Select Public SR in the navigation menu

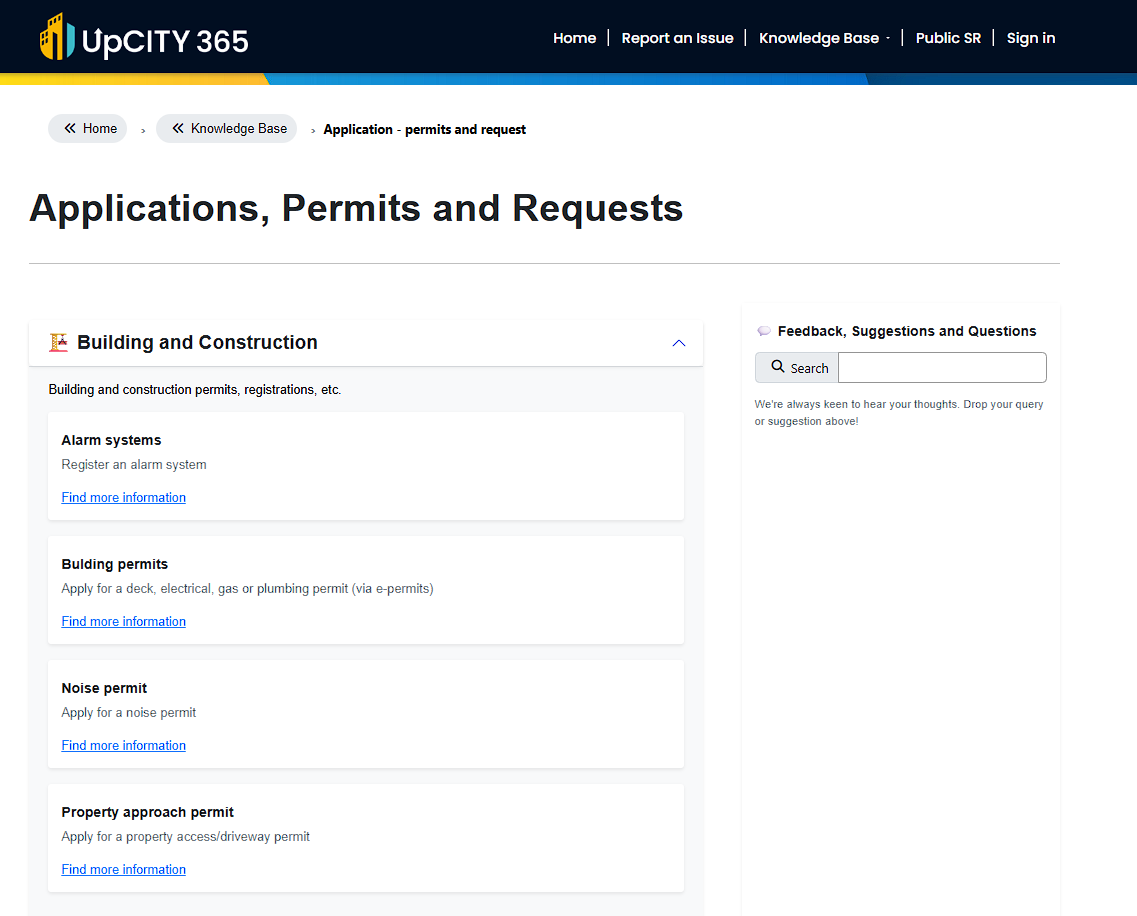pos(948,37)
